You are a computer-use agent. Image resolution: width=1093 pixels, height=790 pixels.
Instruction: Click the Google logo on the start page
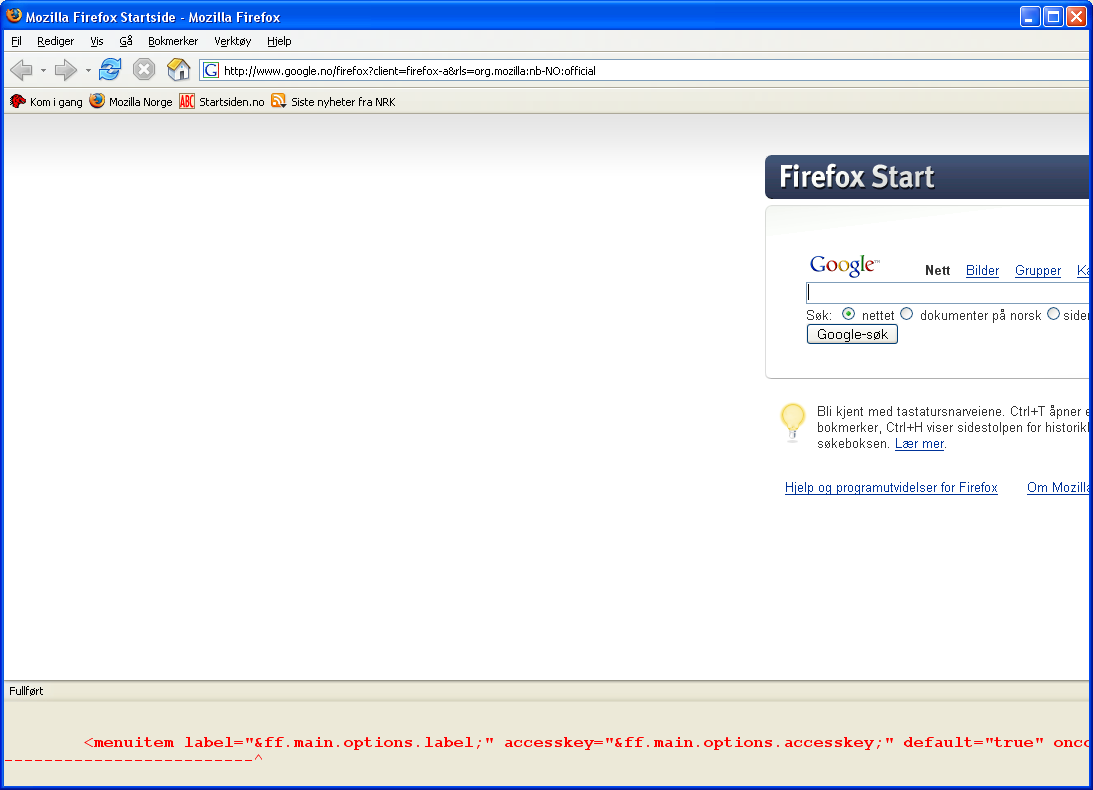[844, 265]
